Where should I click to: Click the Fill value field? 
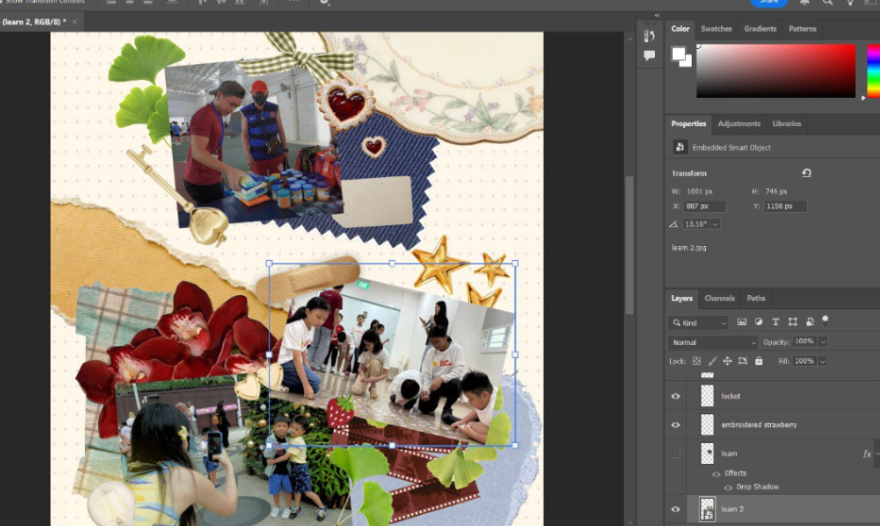tap(804, 361)
